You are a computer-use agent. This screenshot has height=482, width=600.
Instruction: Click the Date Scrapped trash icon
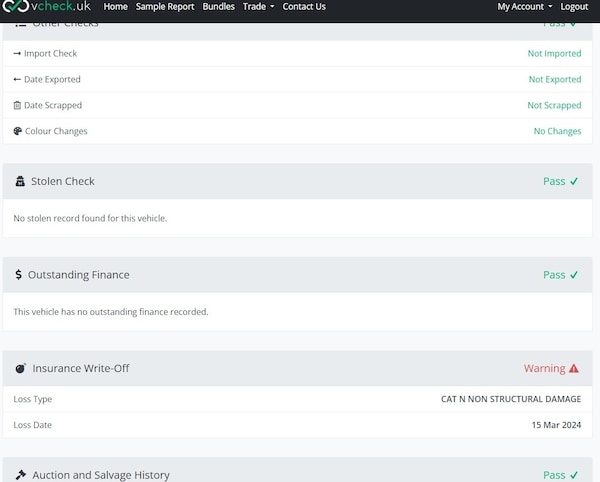(17, 105)
